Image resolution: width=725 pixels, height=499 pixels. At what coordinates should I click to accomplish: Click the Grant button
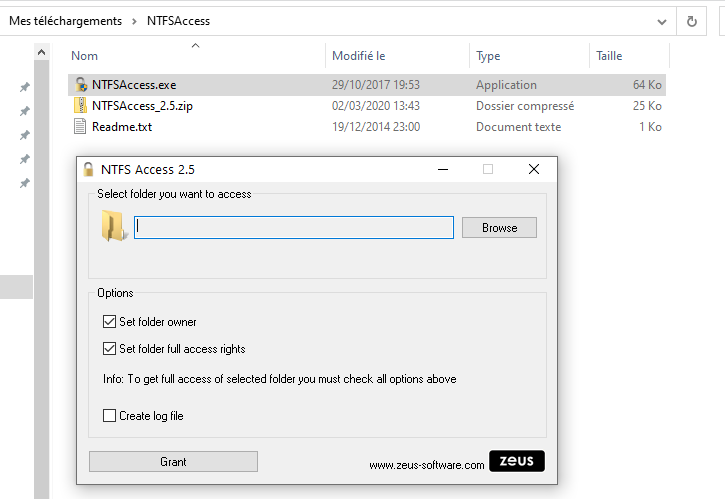click(173, 462)
